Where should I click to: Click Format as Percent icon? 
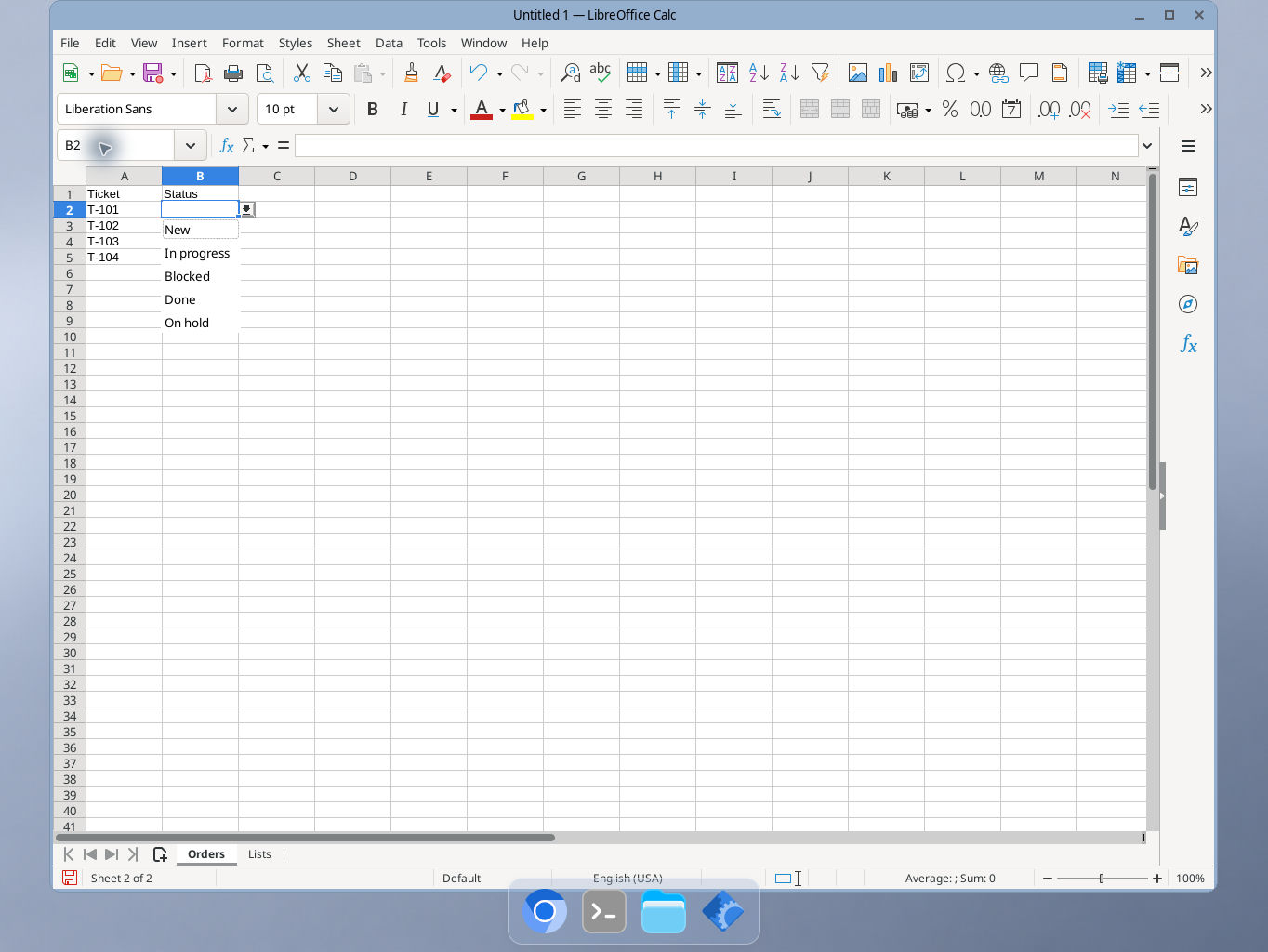pyautogui.click(x=950, y=110)
